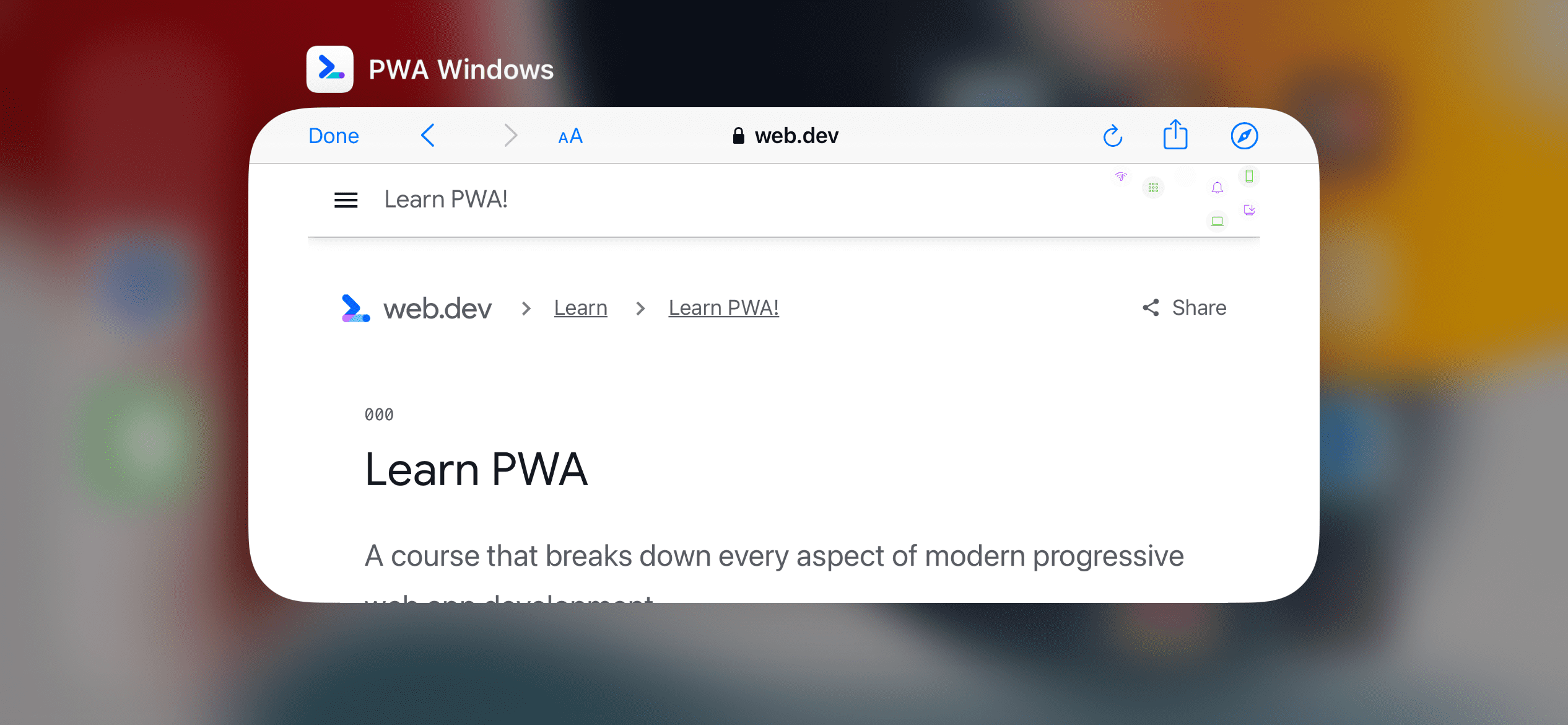Screen dimensions: 1568x725
Task: Expand the AA text size menu
Action: coord(570,135)
